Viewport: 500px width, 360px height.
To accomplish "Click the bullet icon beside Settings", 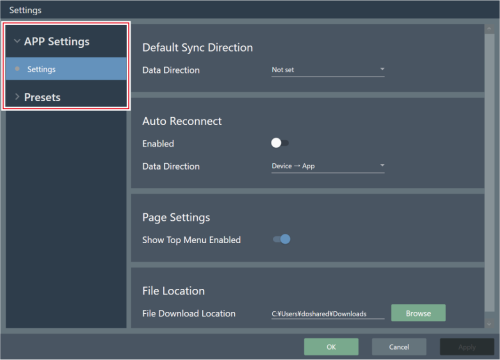I will (17, 69).
